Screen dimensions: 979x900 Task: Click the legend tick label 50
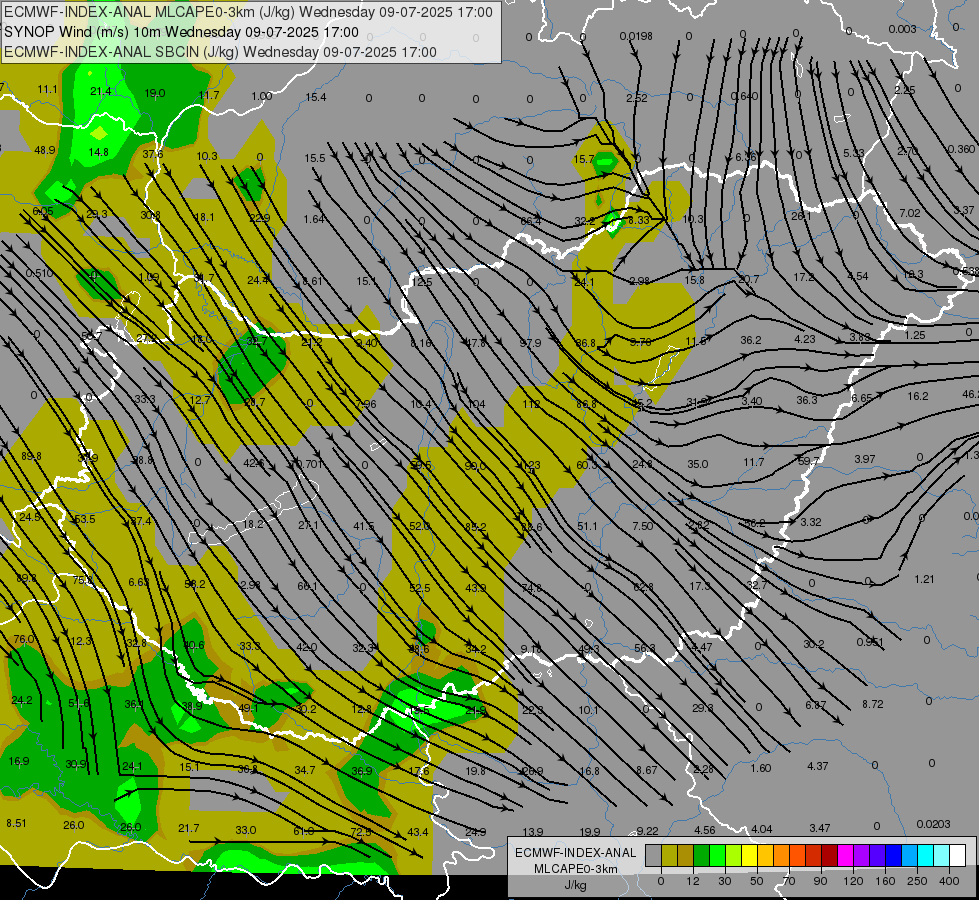tap(756, 881)
